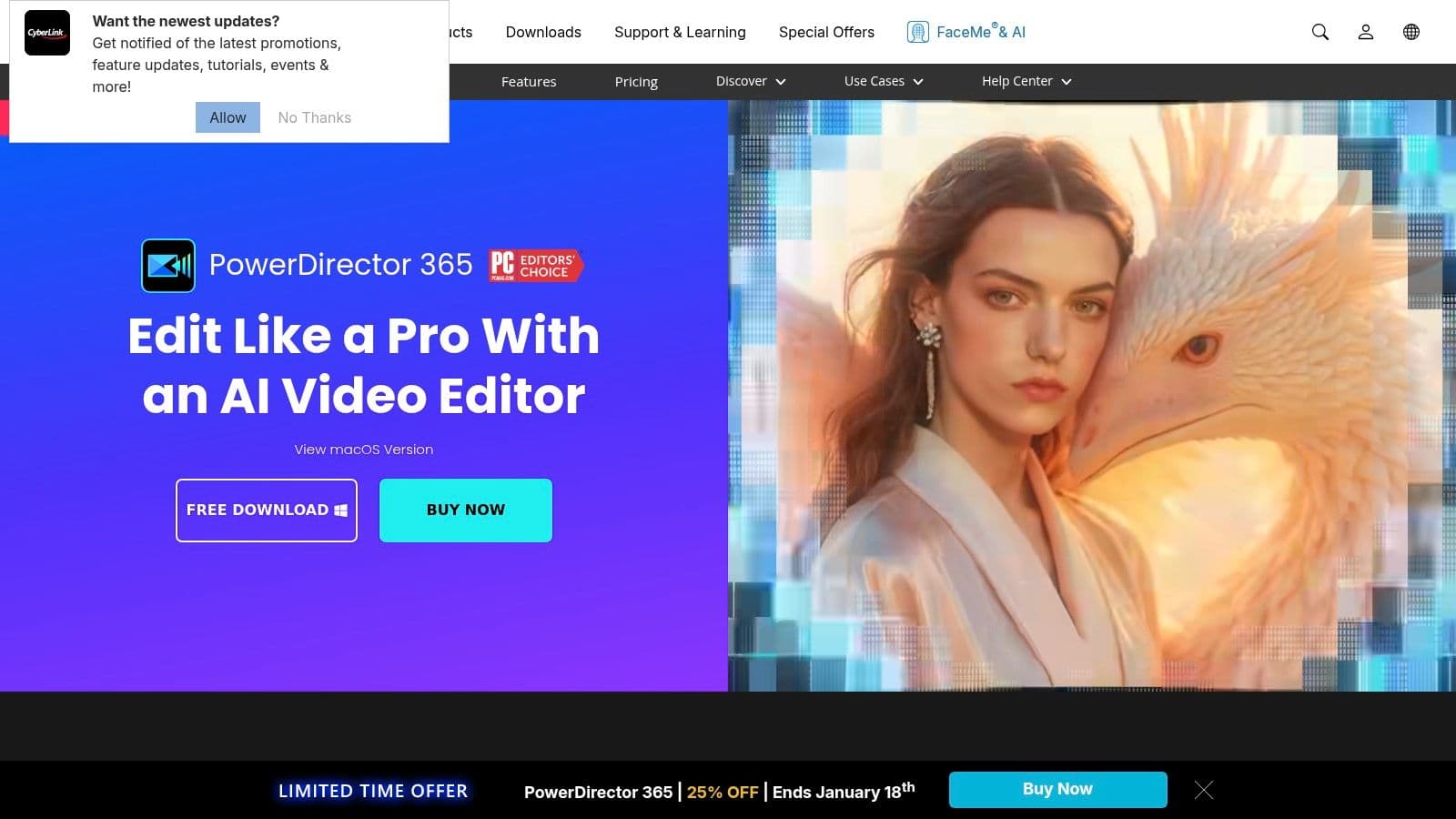1456x819 pixels.
Task: Open the View macOS Version link
Action: [x=363, y=449]
